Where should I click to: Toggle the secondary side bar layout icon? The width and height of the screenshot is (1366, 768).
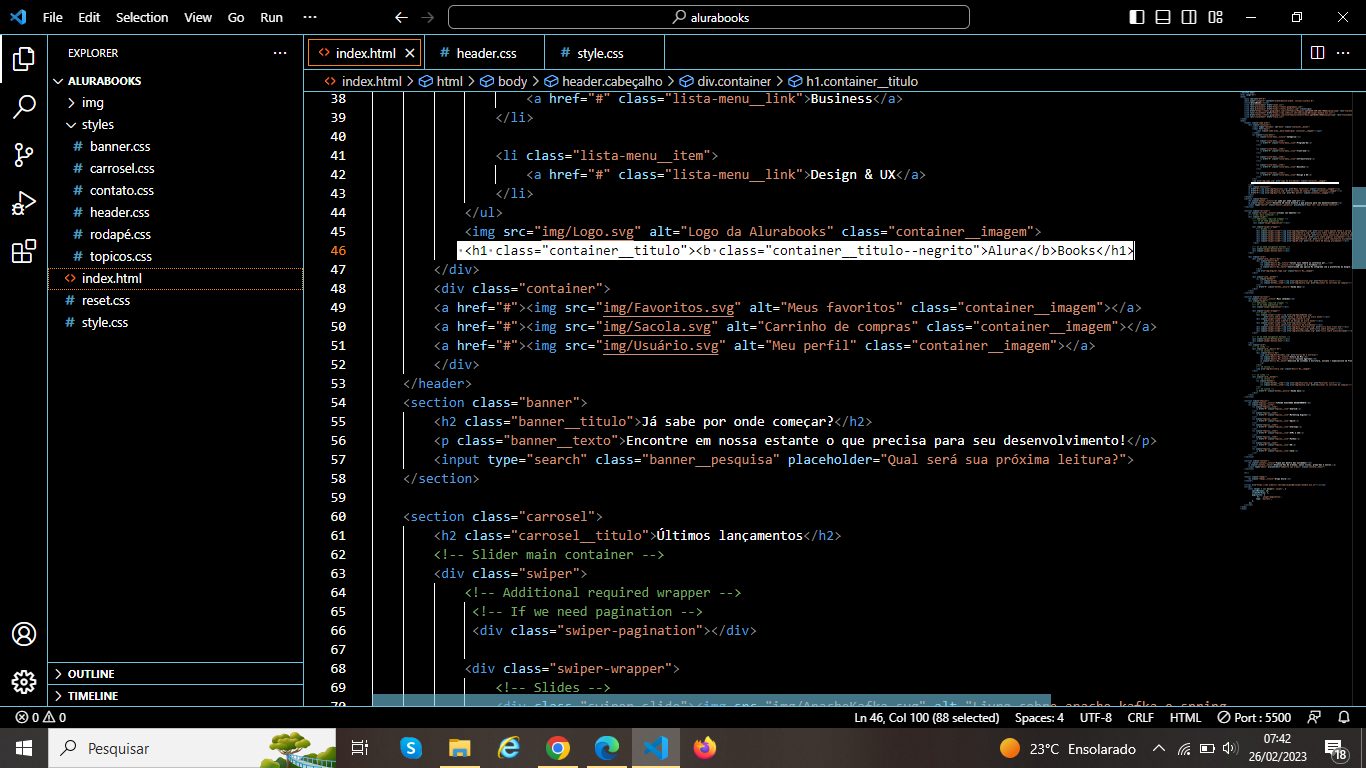pos(1189,17)
